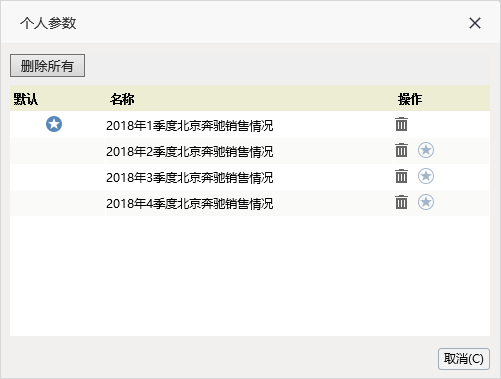Select the 2018年1季度北京奔驰销售情况 row name
501x379 pixels.
190,126
